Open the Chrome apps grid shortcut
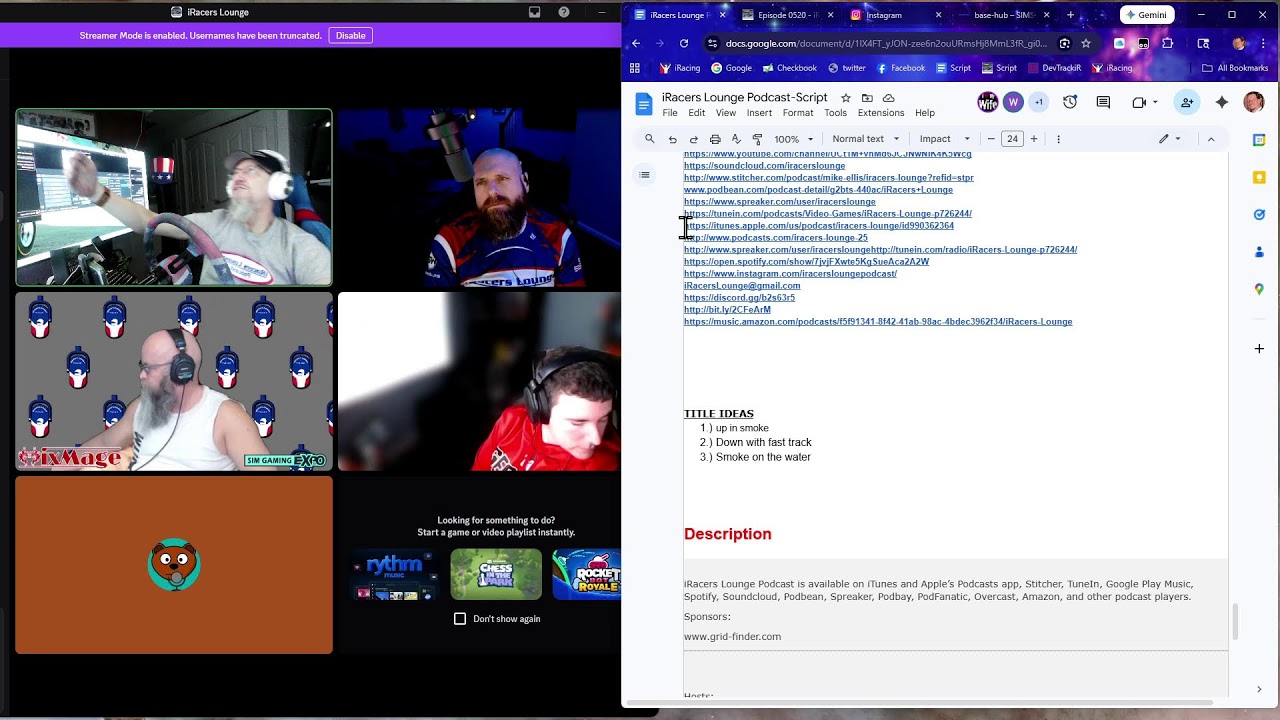Viewport: 1280px width, 720px height. point(634,68)
